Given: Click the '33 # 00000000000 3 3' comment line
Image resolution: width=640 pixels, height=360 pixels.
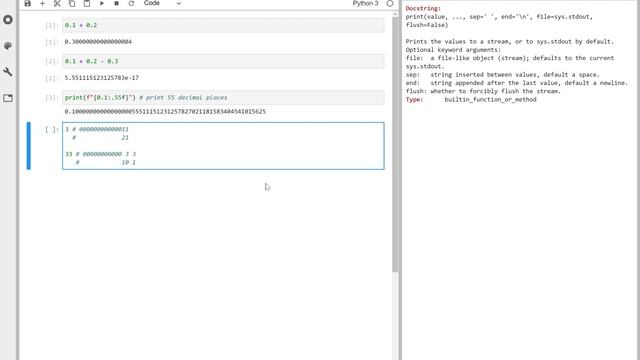Looking at the screenshot, I should click(100, 154).
